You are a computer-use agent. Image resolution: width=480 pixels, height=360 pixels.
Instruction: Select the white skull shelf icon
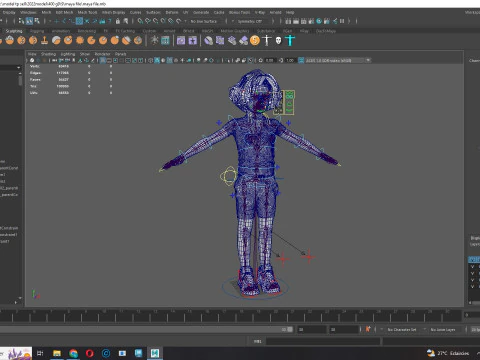(278, 41)
